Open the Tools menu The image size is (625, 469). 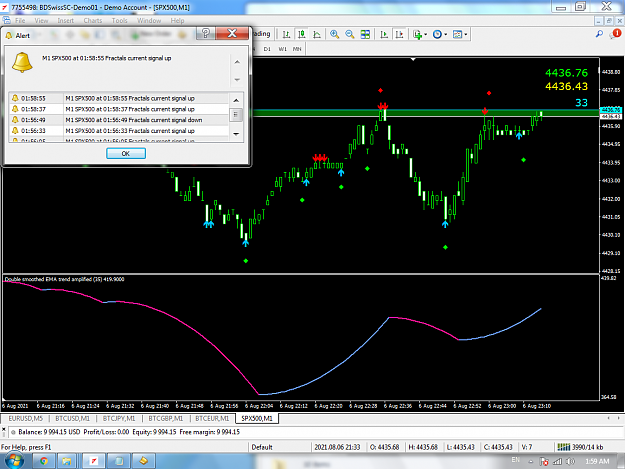click(119, 20)
